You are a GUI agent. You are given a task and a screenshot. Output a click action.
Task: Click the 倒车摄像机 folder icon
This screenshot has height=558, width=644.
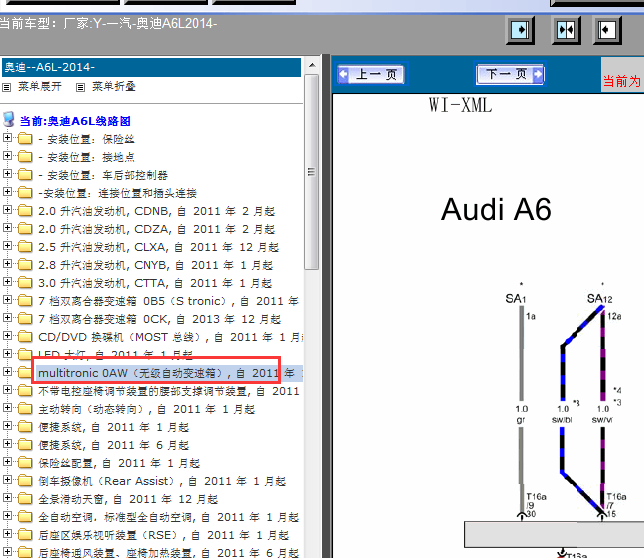[x=25, y=481]
